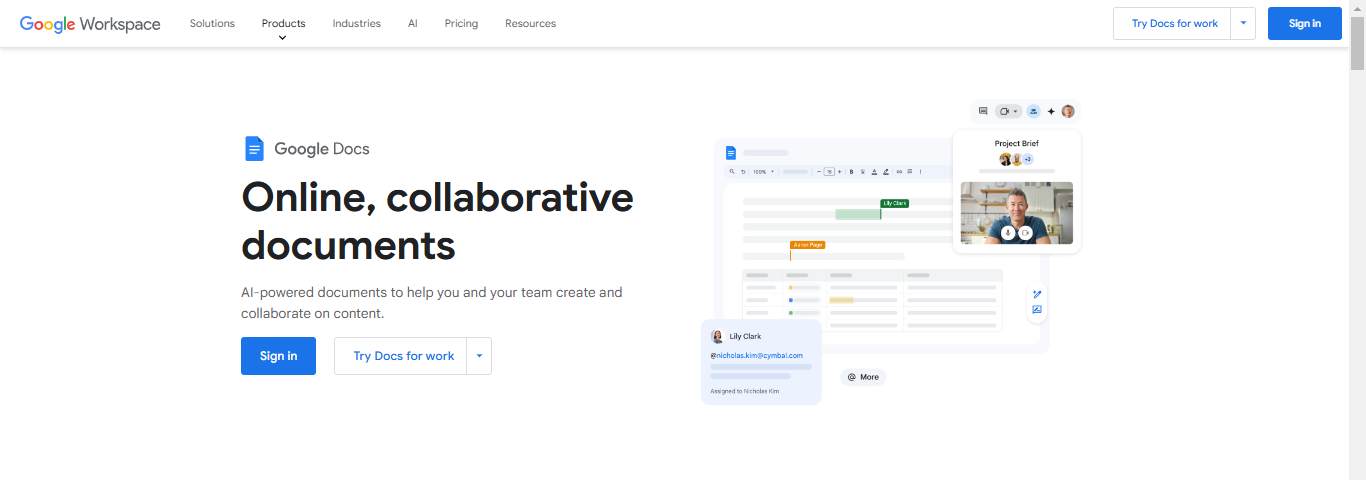Open the dropdown arrow beside hero Try Docs for work
The image size is (1366, 480).
pos(479,356)
